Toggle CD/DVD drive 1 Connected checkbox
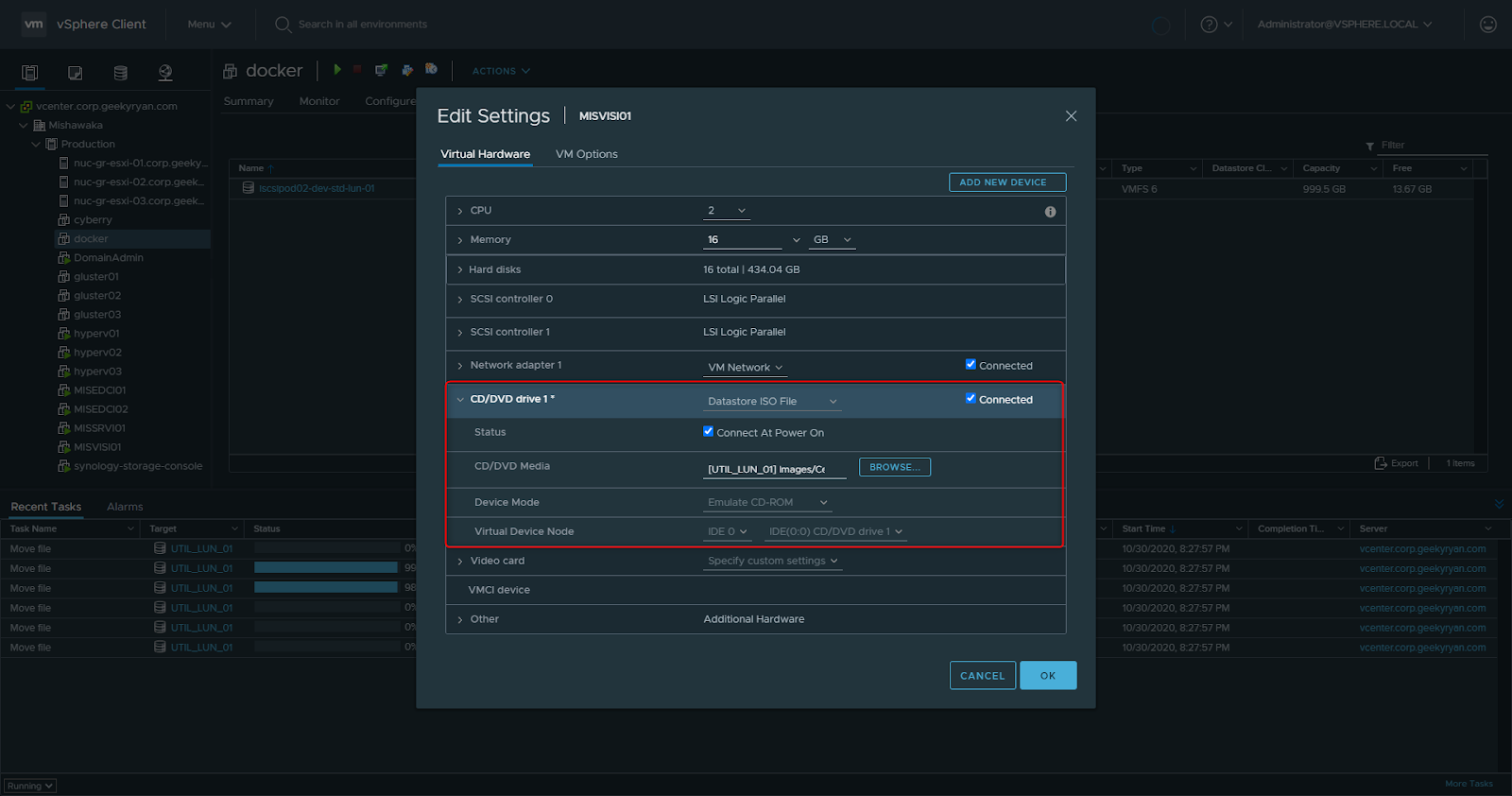This screenshot has width=1512, height=796. [x=971, y=399]
